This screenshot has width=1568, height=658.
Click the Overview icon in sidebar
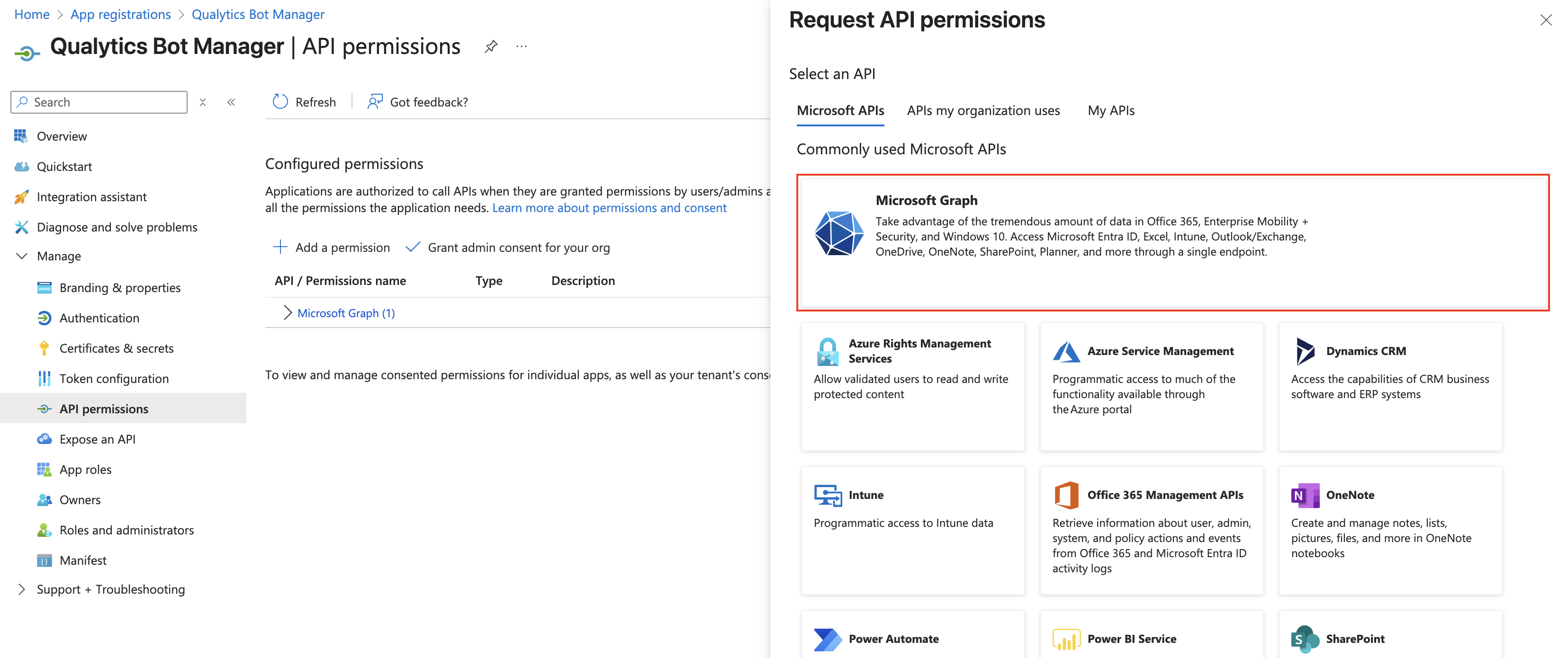click(x=21, y=136)
